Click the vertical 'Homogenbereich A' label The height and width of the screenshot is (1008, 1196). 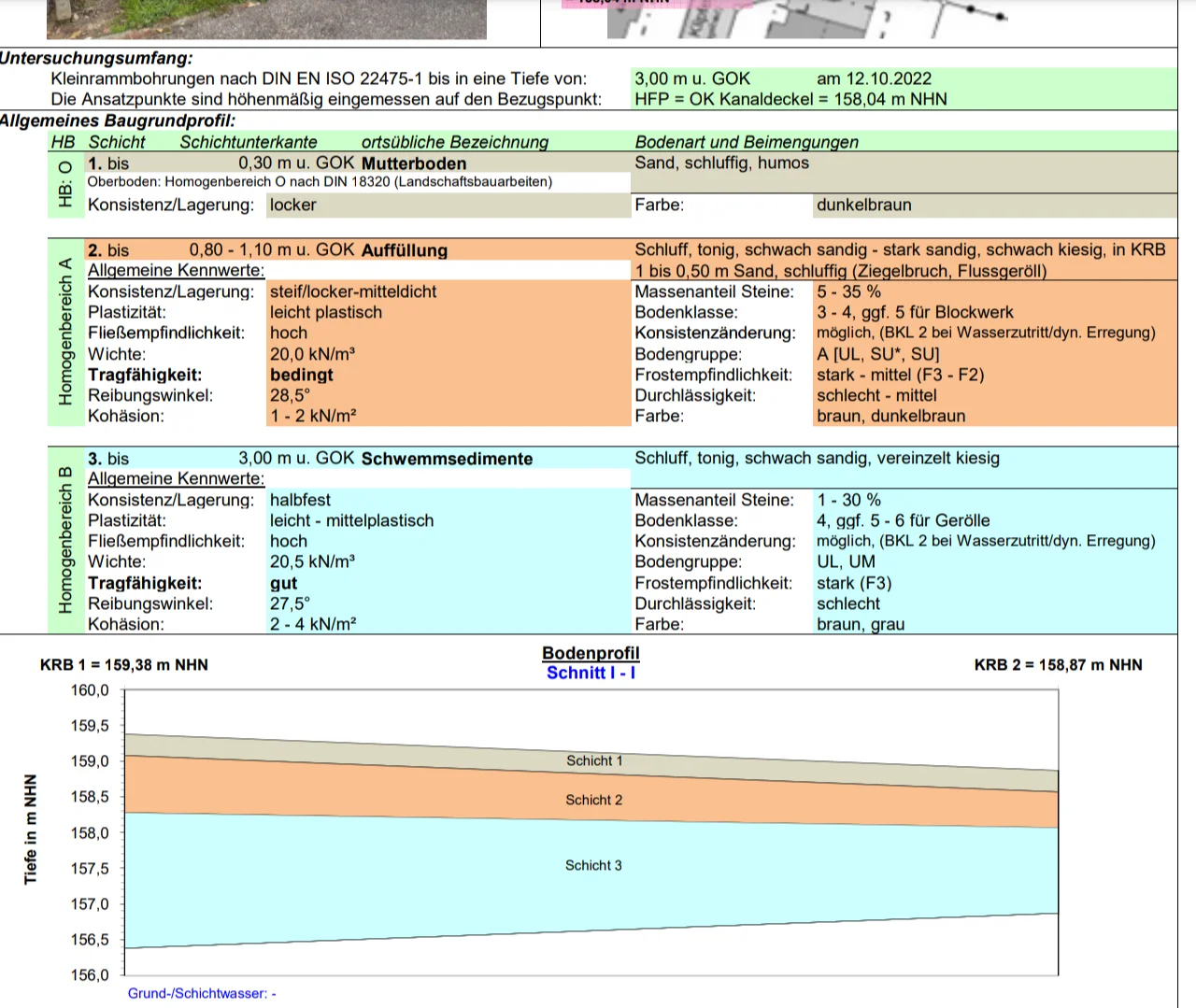[64, 332]
